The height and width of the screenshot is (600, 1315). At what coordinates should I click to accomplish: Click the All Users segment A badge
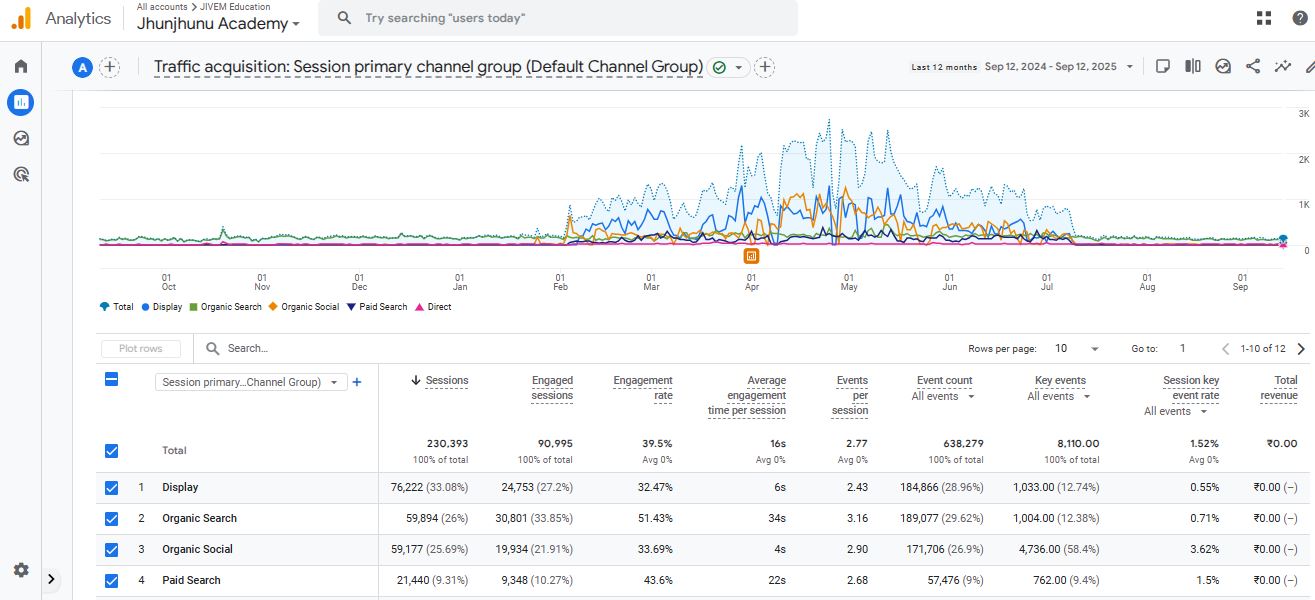point(83,67)
